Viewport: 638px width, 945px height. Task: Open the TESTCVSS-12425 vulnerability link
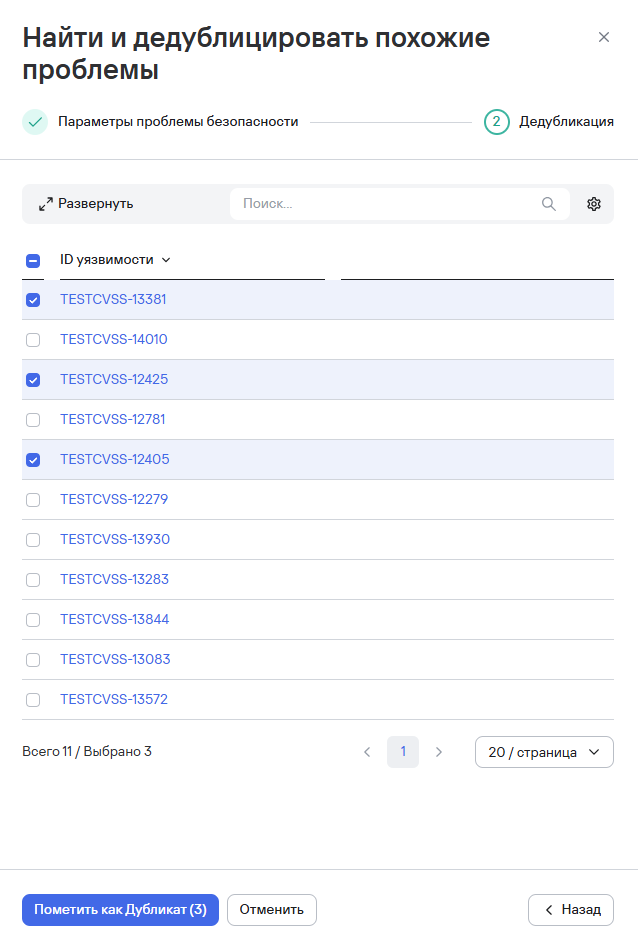114,380
